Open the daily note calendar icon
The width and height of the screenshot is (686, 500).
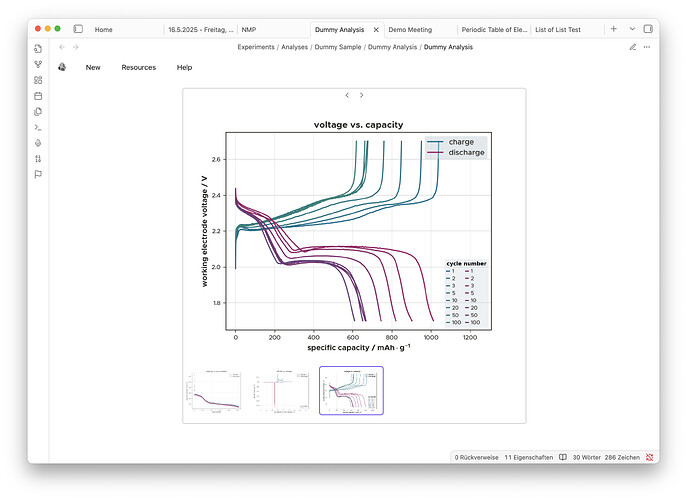(x=38, y=96)
